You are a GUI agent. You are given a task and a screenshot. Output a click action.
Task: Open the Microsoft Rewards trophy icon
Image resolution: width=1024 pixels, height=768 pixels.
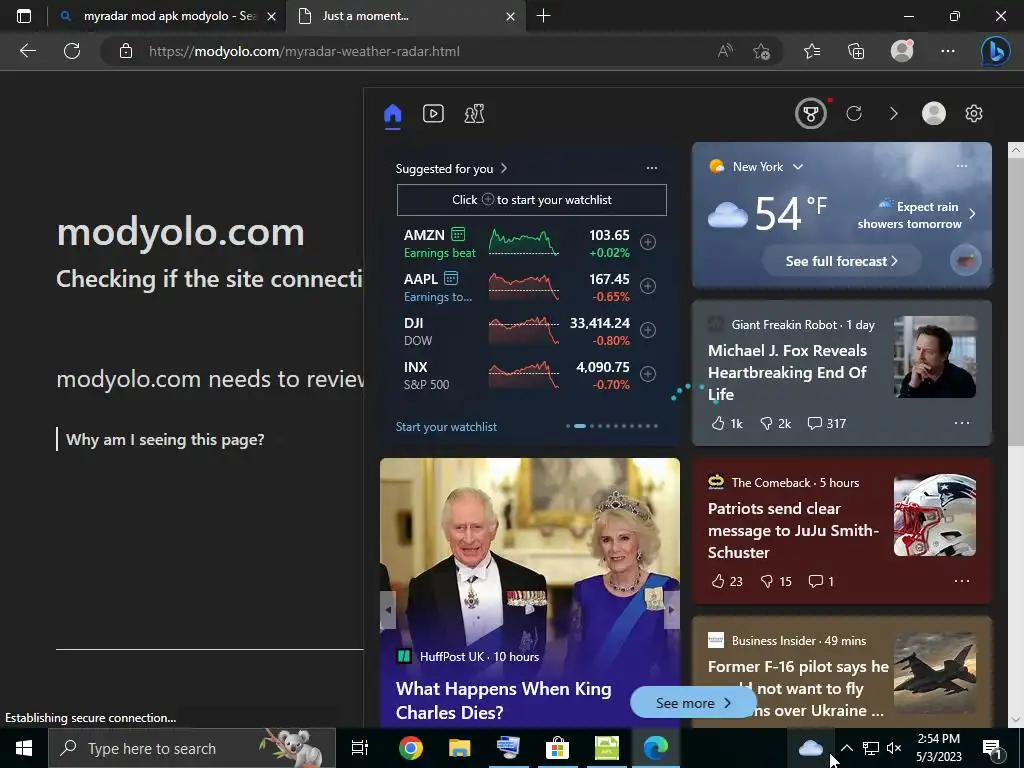click(810, 114)
